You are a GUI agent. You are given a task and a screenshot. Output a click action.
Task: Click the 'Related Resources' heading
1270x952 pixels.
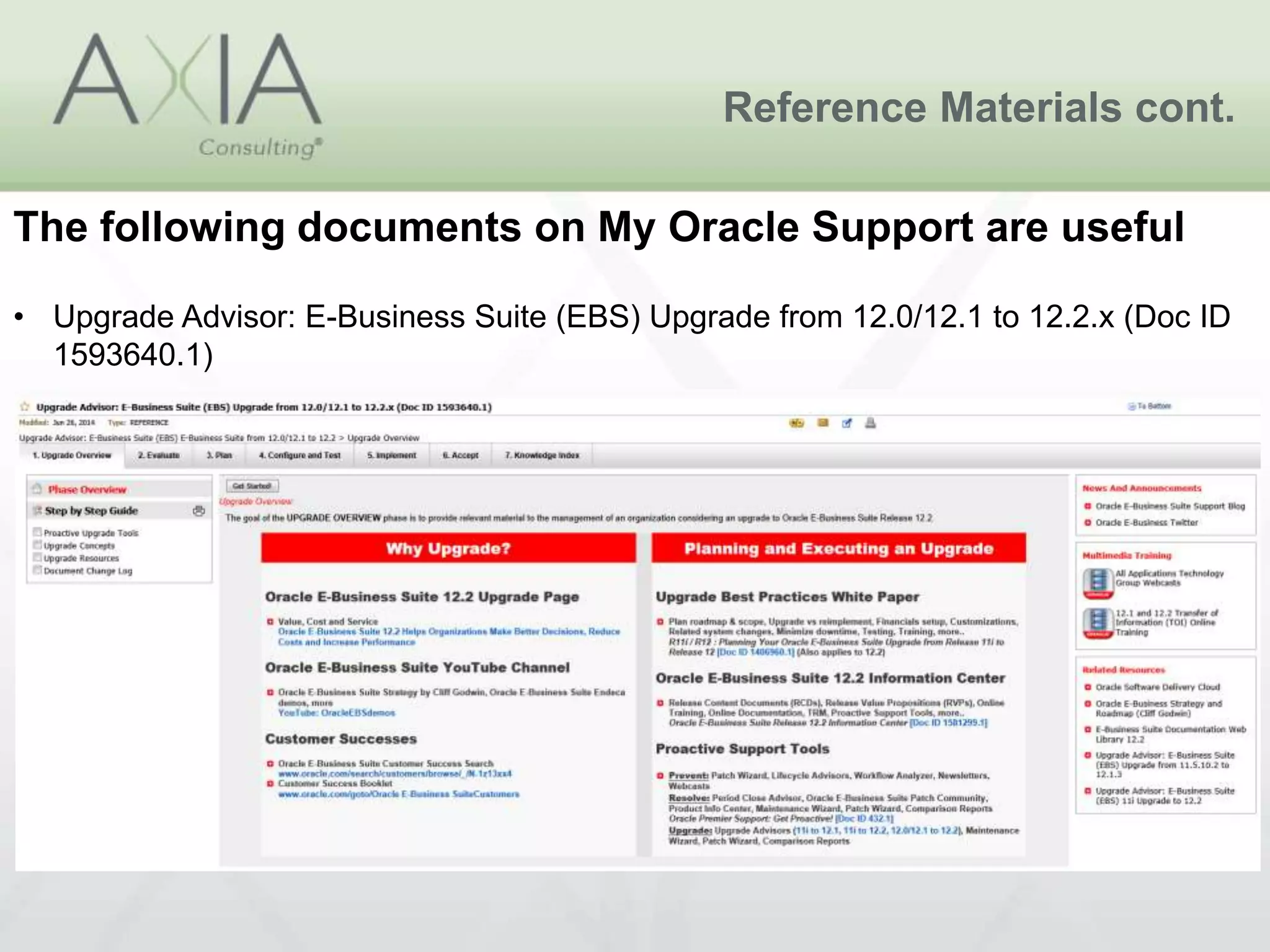point(1124,670)
